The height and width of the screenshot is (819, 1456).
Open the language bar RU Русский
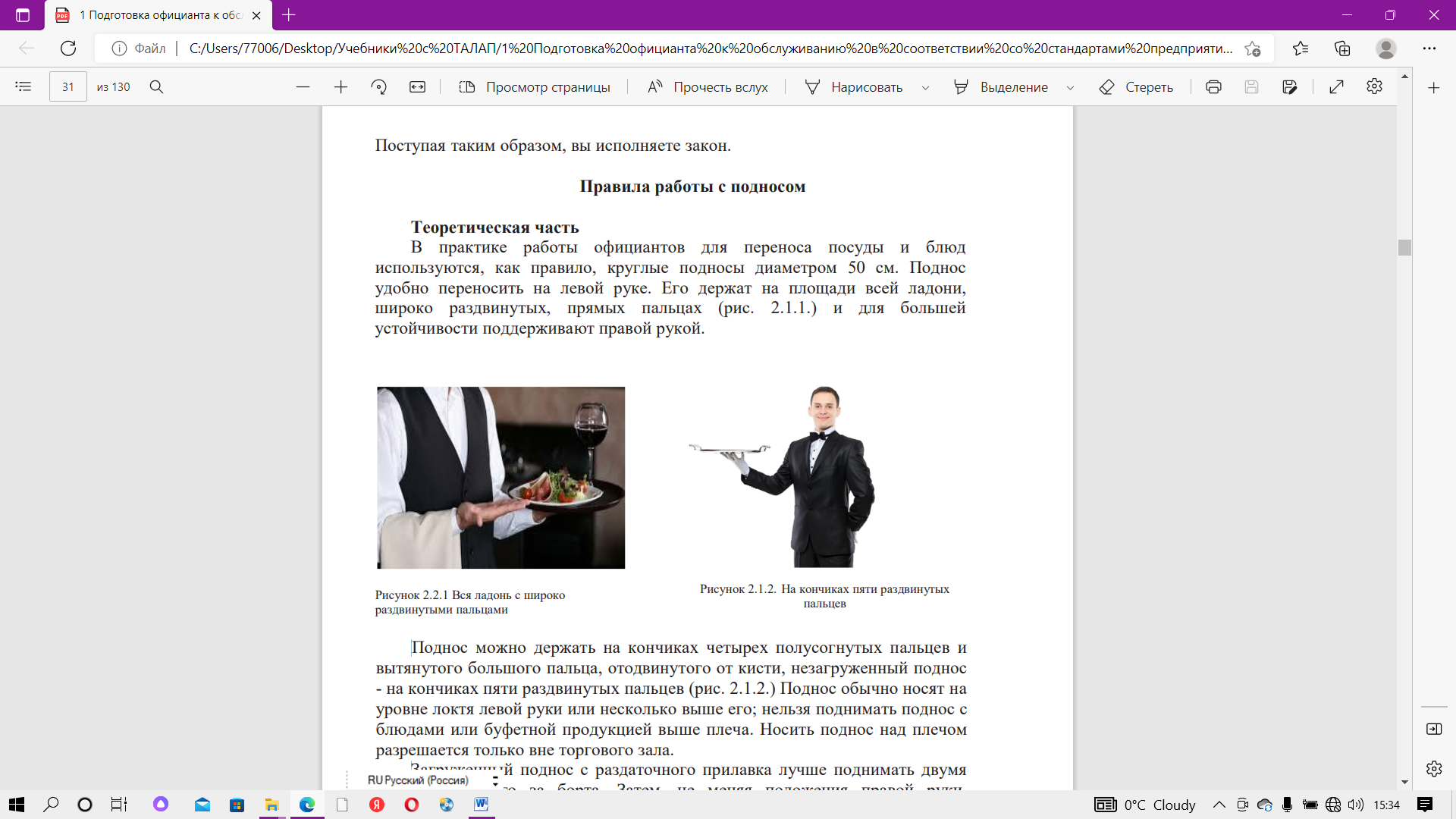[x=419, y=780]
